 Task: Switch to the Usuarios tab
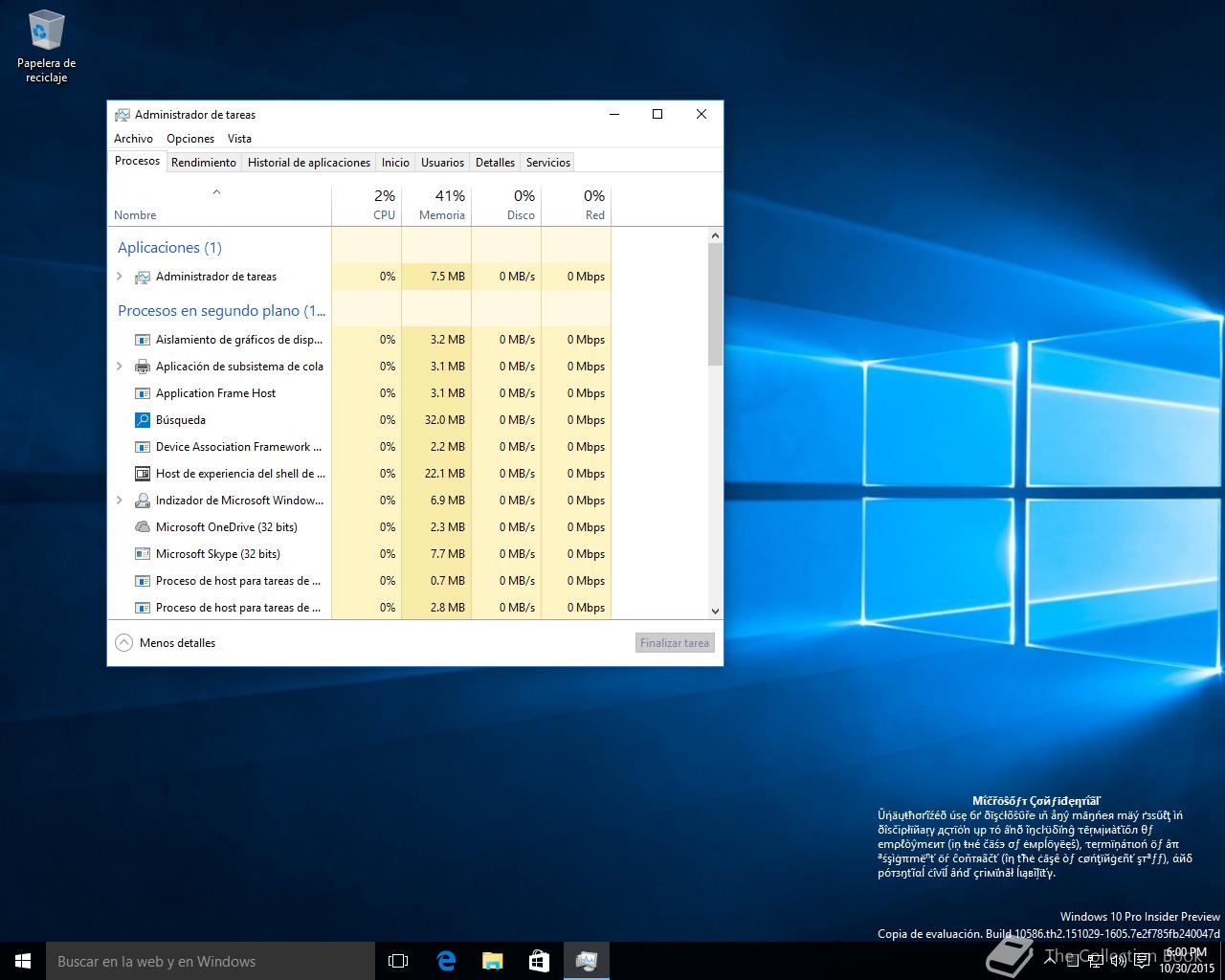[443, 163]
